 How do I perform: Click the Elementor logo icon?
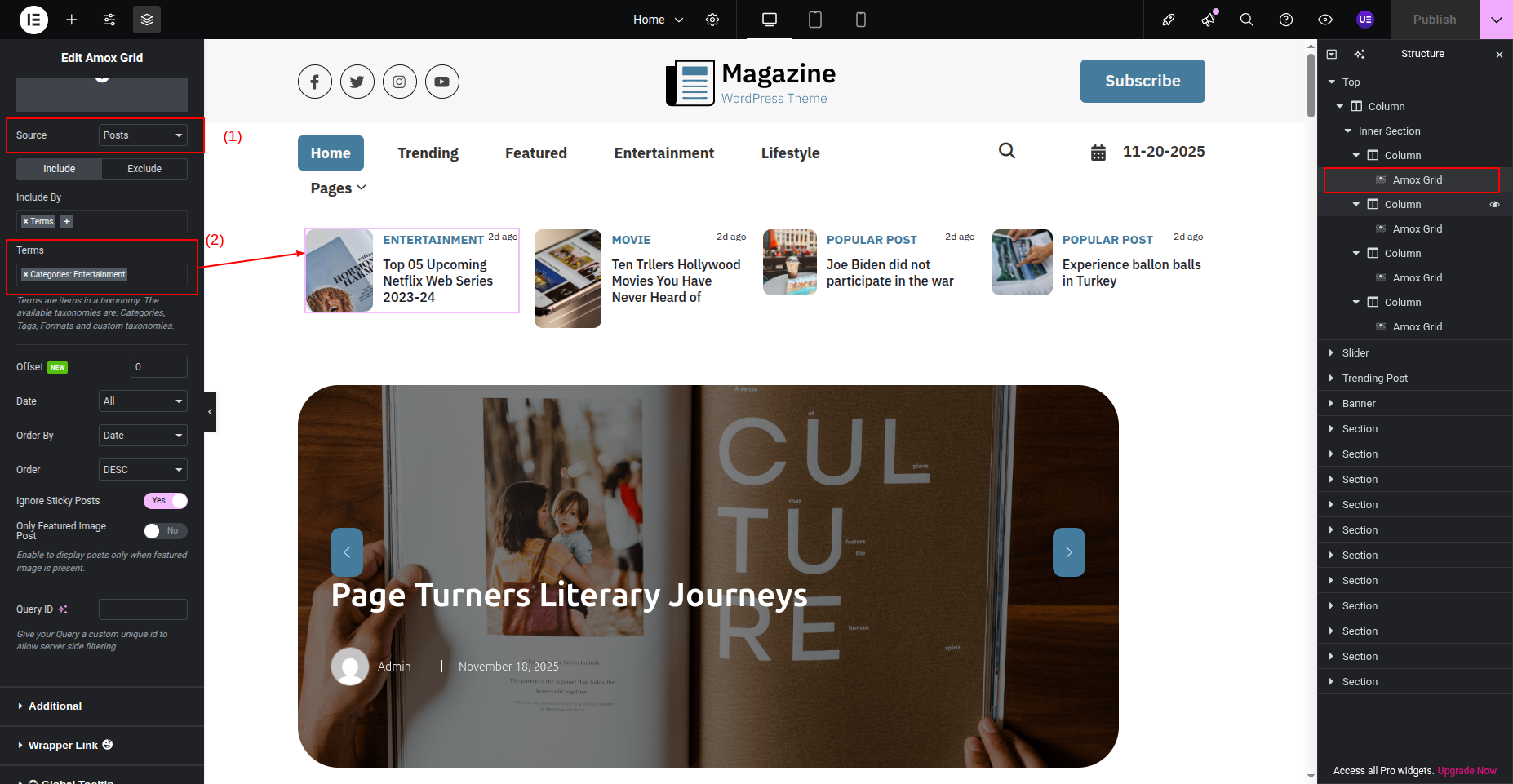point(33,20)
